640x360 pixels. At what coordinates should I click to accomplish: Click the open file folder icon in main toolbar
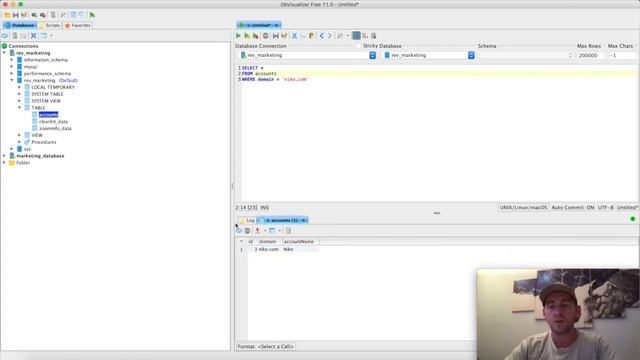(7, 15)
